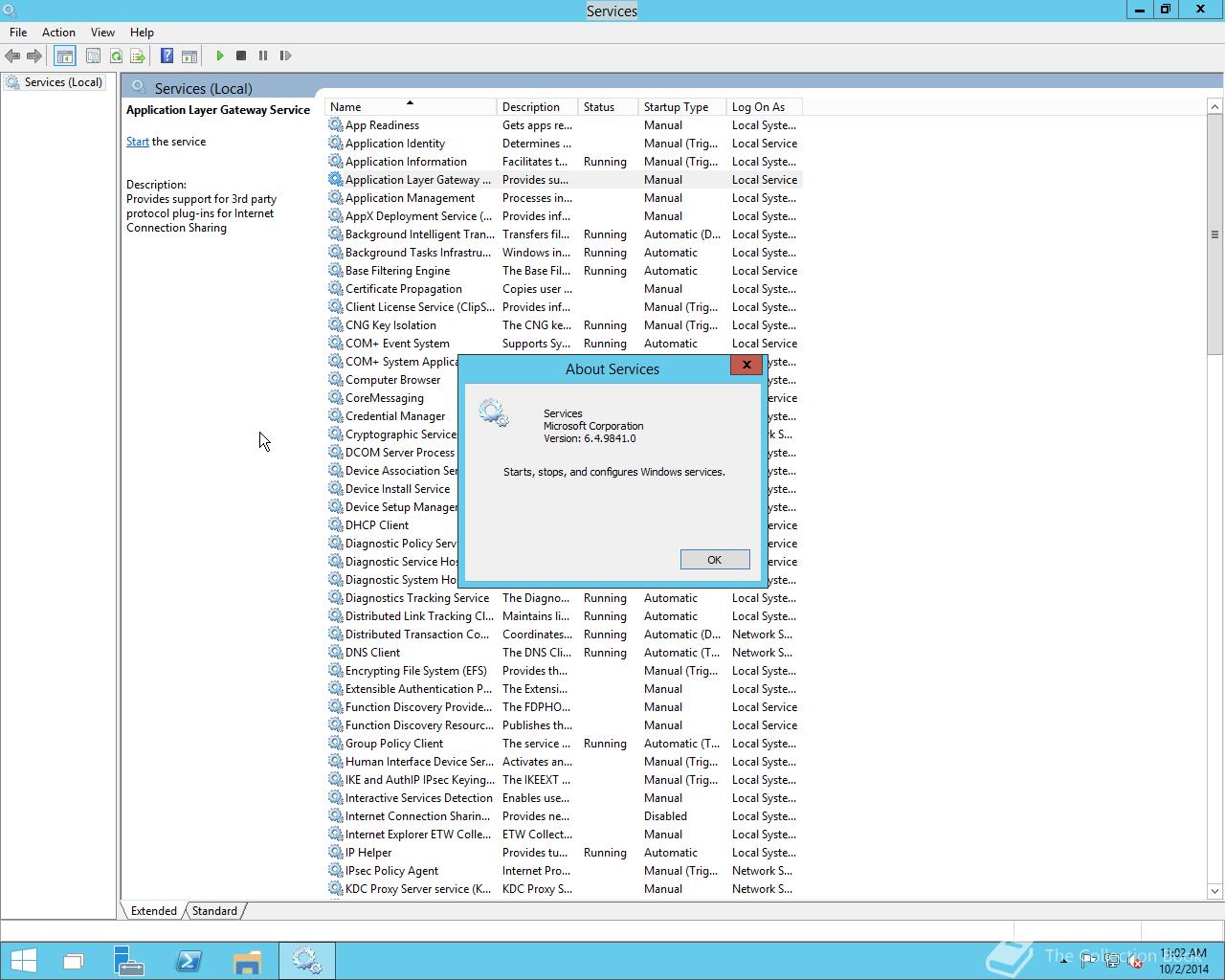
Task: Open the Action menu
Action: click(x=58, y=32)
